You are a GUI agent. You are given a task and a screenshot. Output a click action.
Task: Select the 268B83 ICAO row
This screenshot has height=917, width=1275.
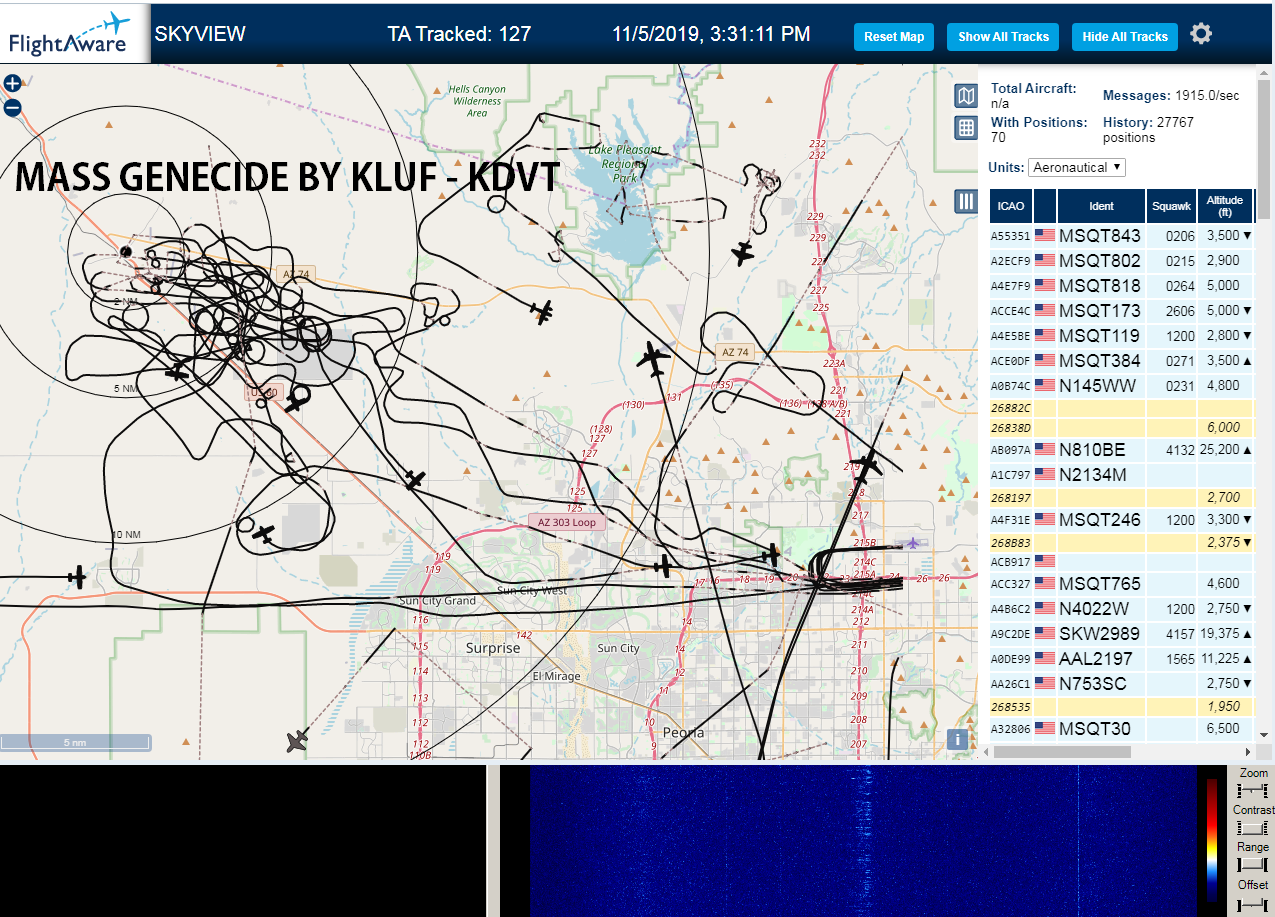[1121, 542]
